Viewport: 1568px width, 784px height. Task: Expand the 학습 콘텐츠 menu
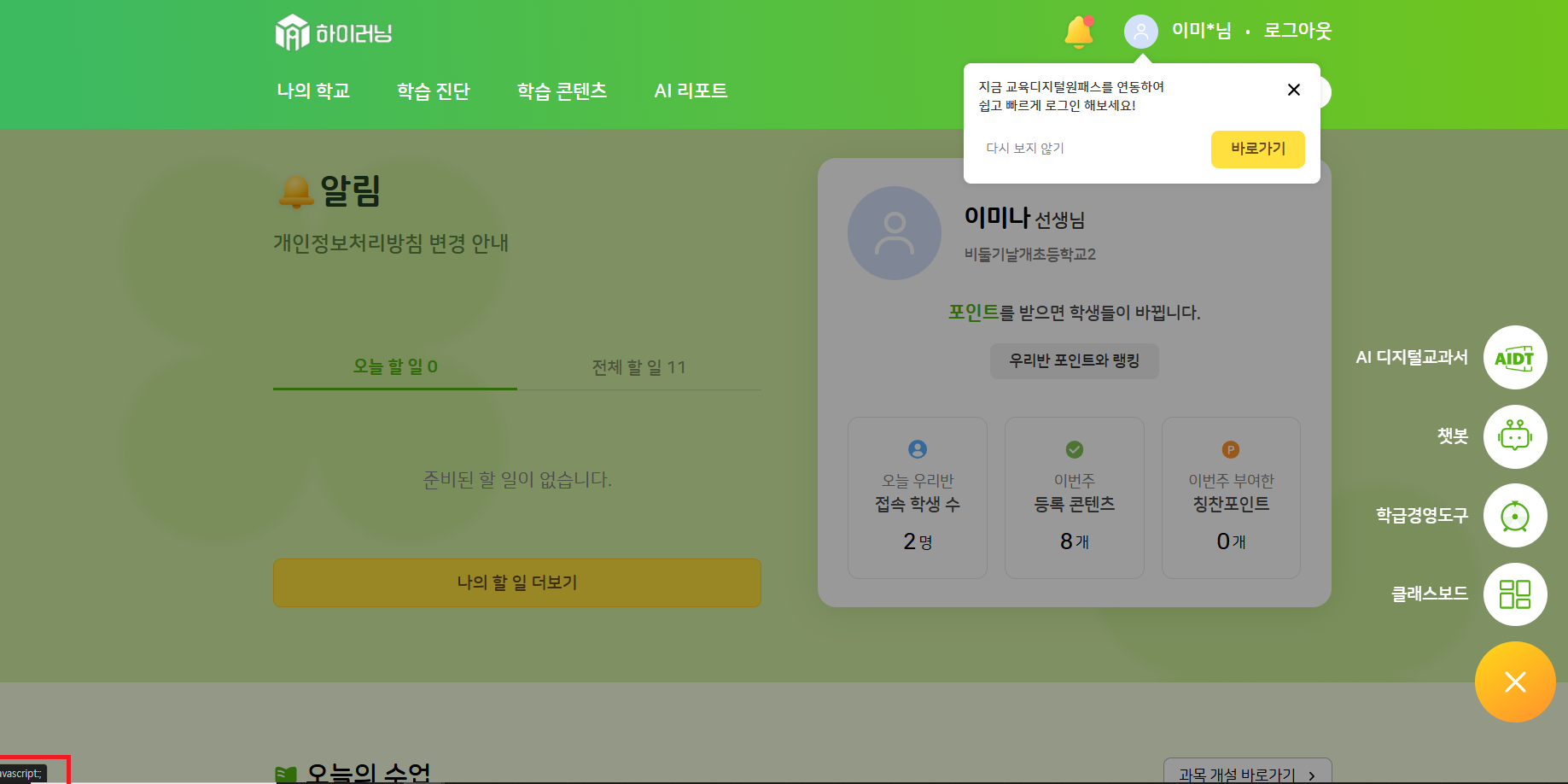click(562, 91)
